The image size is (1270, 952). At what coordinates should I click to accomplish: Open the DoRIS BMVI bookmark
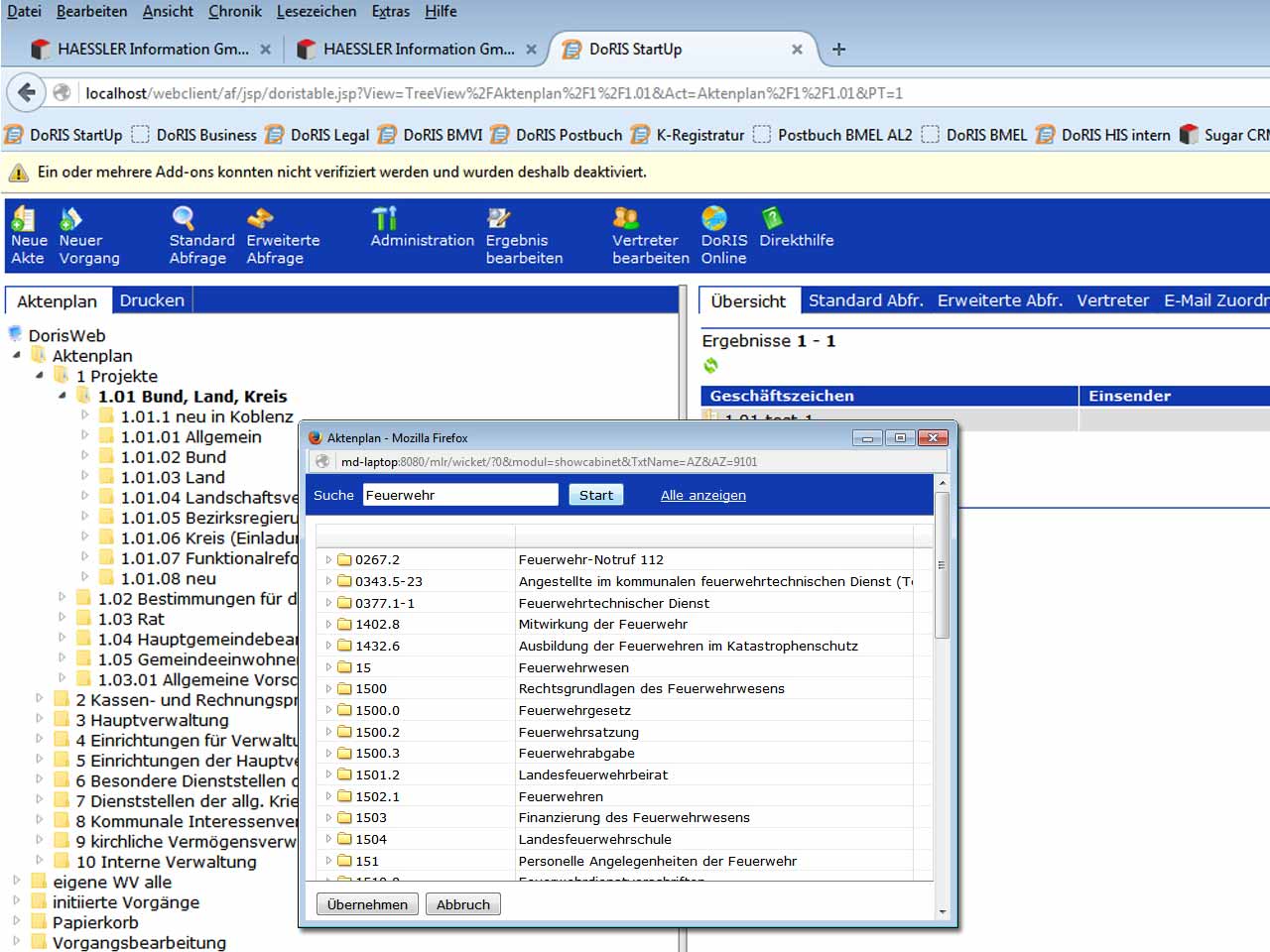(x=431, y=135)
